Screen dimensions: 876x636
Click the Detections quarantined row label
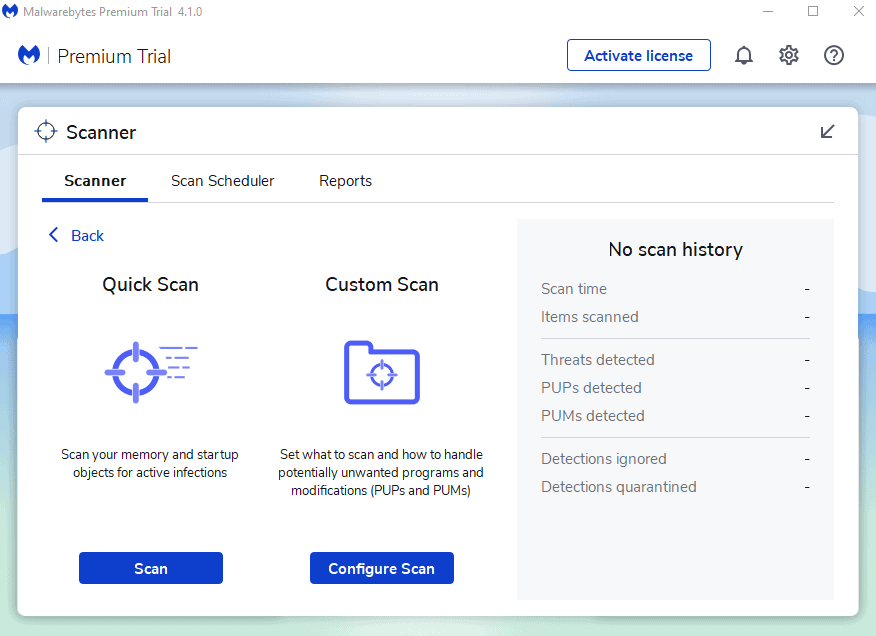618,487
